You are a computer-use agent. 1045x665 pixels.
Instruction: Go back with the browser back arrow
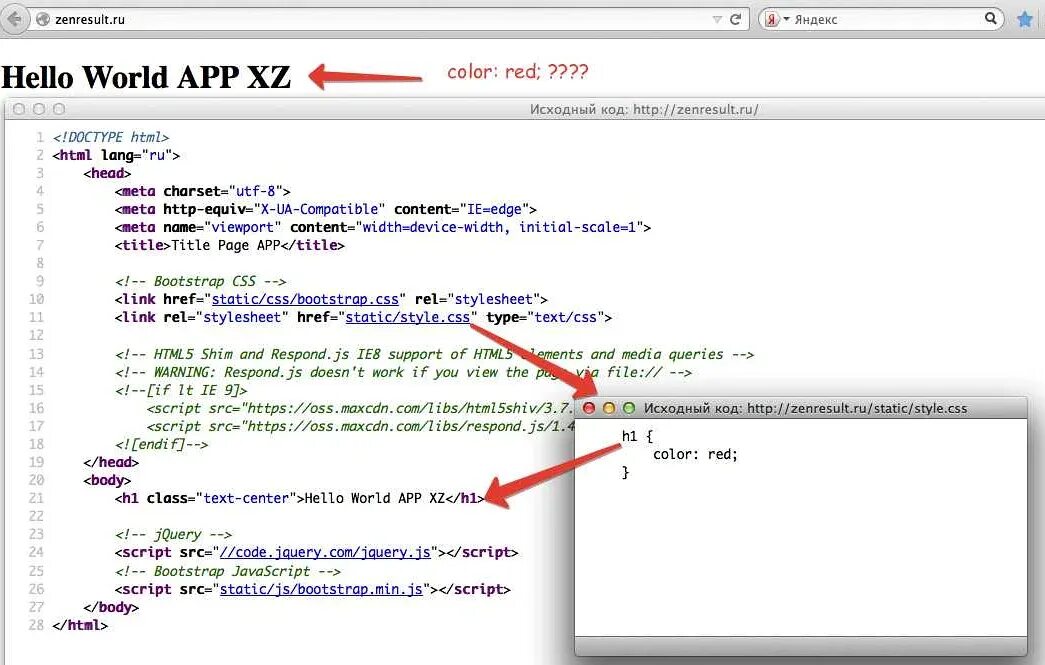pyautogui.click(x=13, y=19)
